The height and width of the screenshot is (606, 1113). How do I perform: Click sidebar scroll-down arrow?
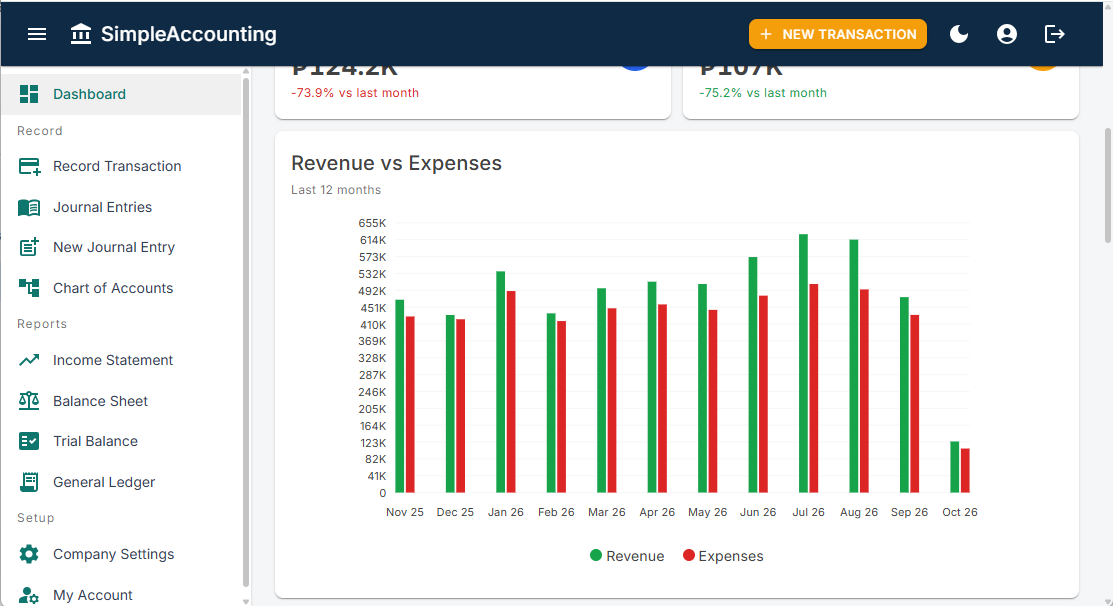pos(246,601)
